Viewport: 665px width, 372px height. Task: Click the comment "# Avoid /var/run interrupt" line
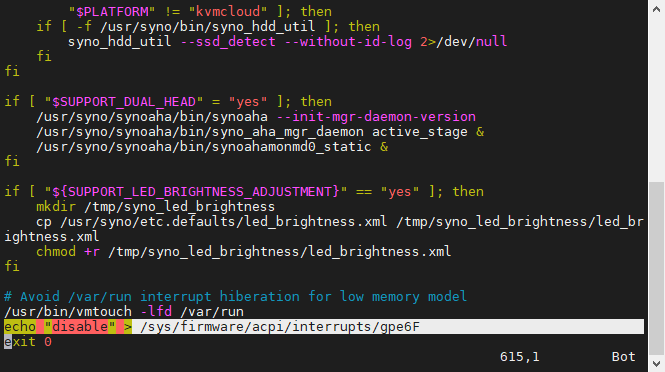point(235,296)
